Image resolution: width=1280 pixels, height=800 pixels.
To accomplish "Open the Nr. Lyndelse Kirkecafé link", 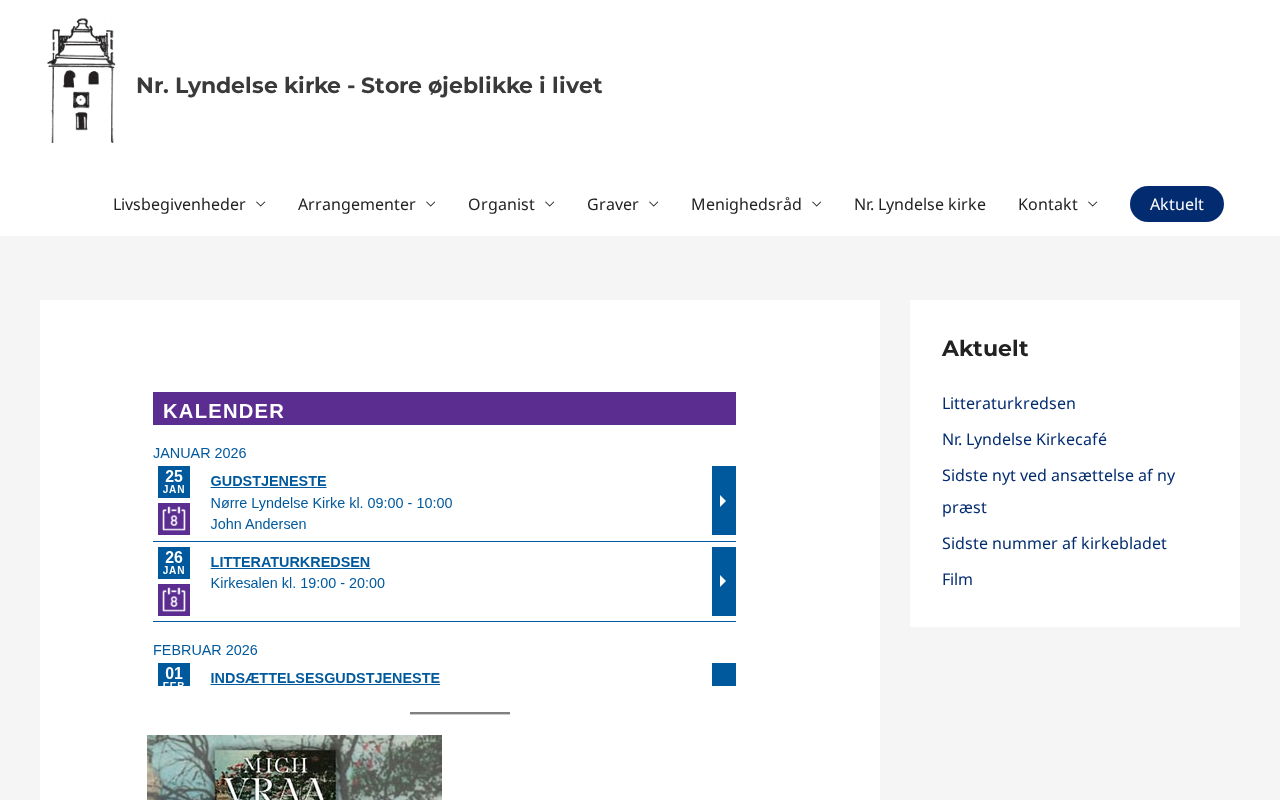I will click(x=1024, y=439).
